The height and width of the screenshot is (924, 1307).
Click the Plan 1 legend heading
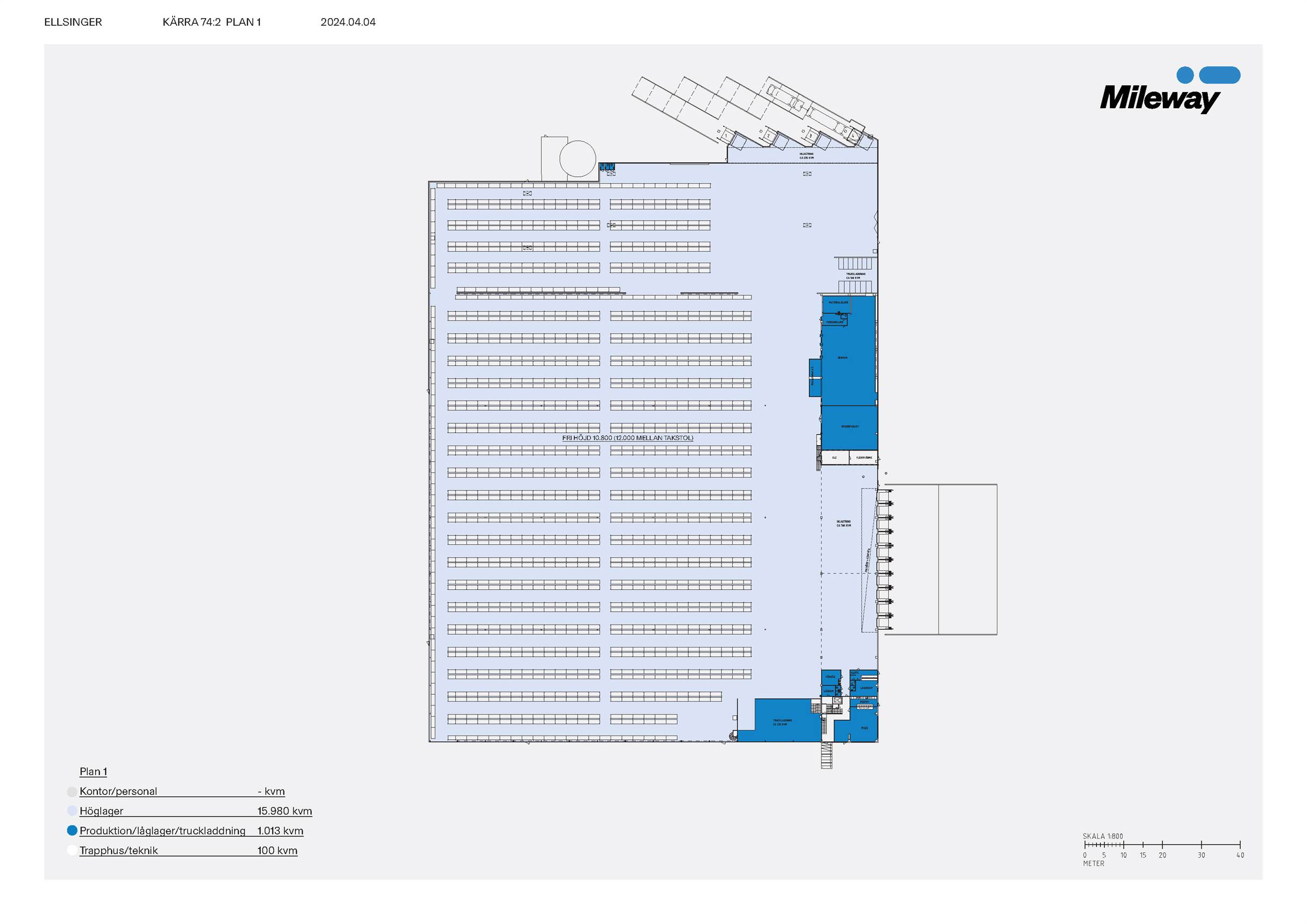(93, 771)
